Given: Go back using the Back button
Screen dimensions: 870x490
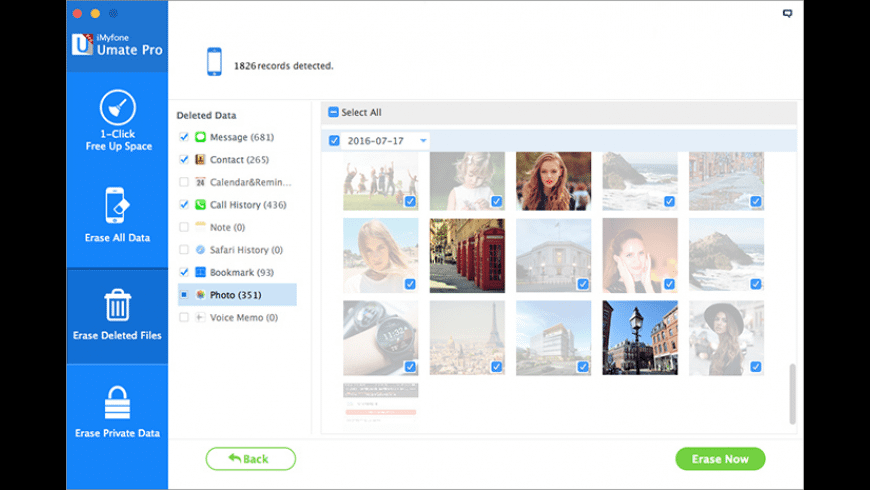Looking at the screenshot, I should tap(250, 459).
